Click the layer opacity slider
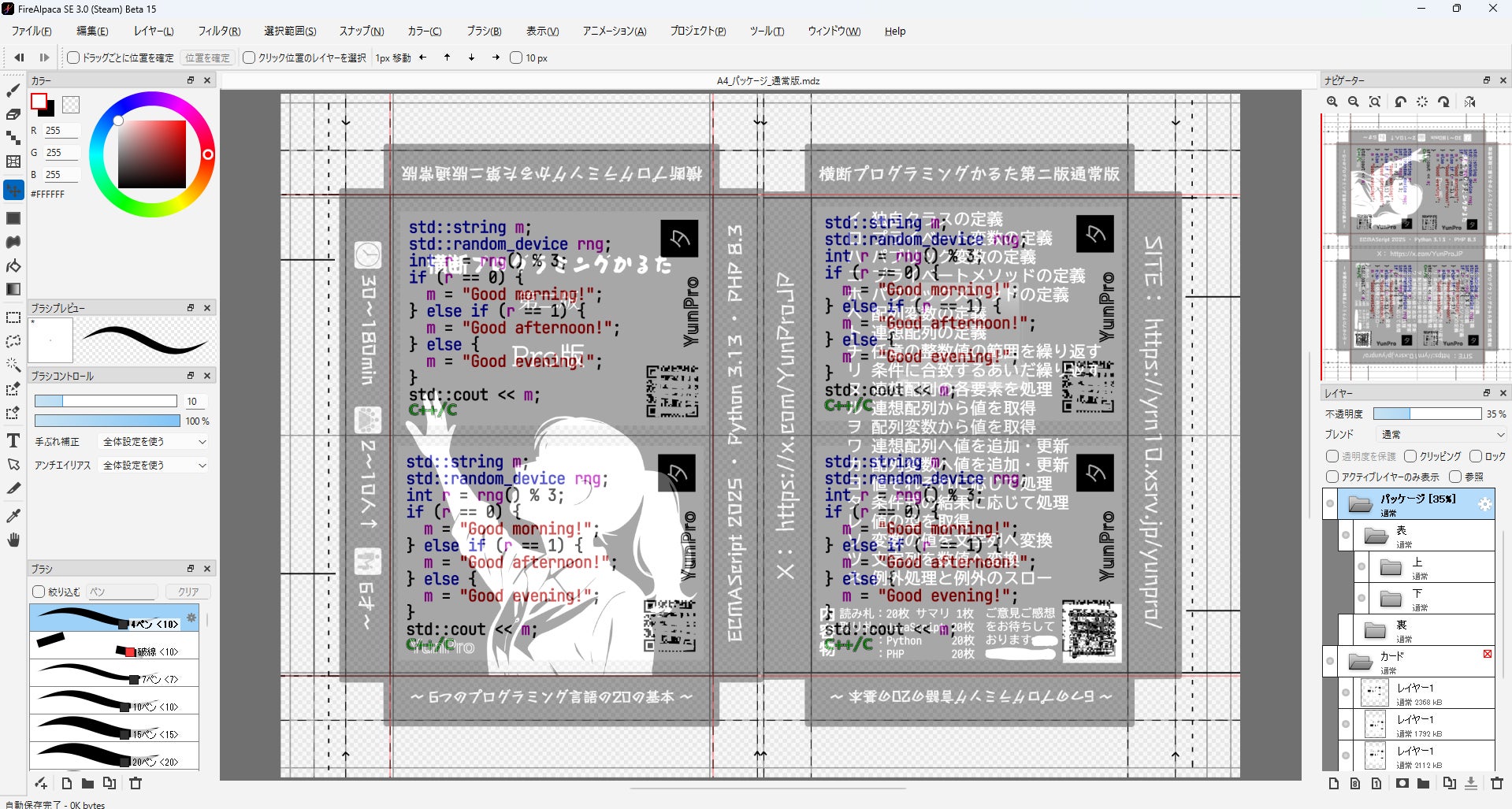The height and width of the screenshot is (809, 1512). coord(1427,414)
